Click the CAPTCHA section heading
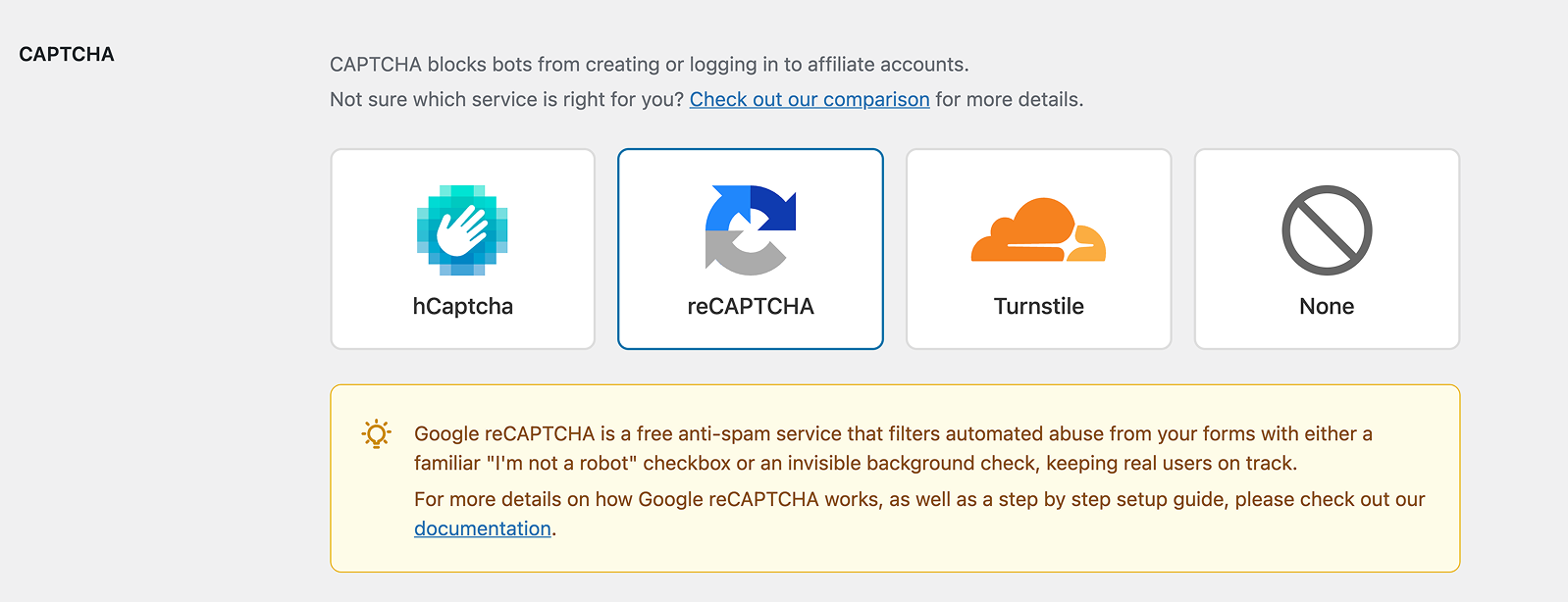This screenshot has width=1568, height=602. (67, 54)
